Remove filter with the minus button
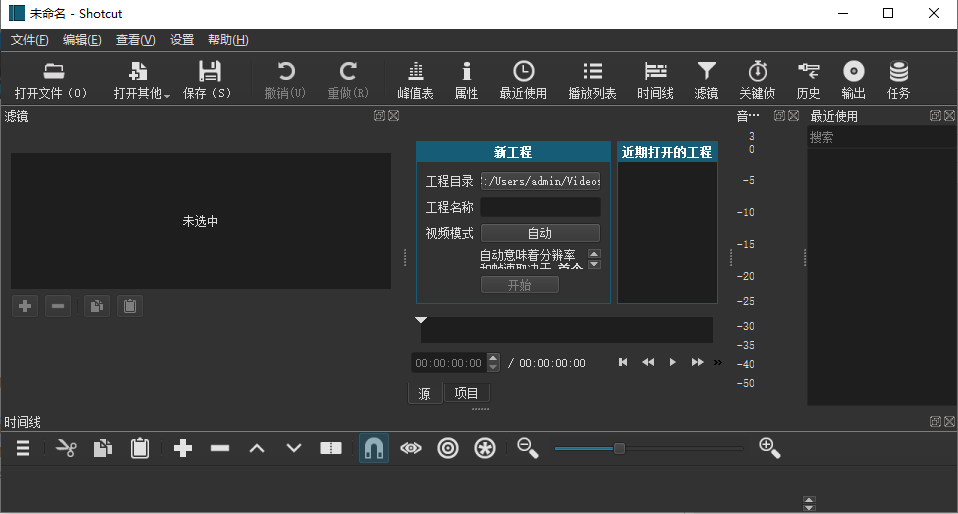The height and width of the screenshot is (514, 958). (58, 306)
